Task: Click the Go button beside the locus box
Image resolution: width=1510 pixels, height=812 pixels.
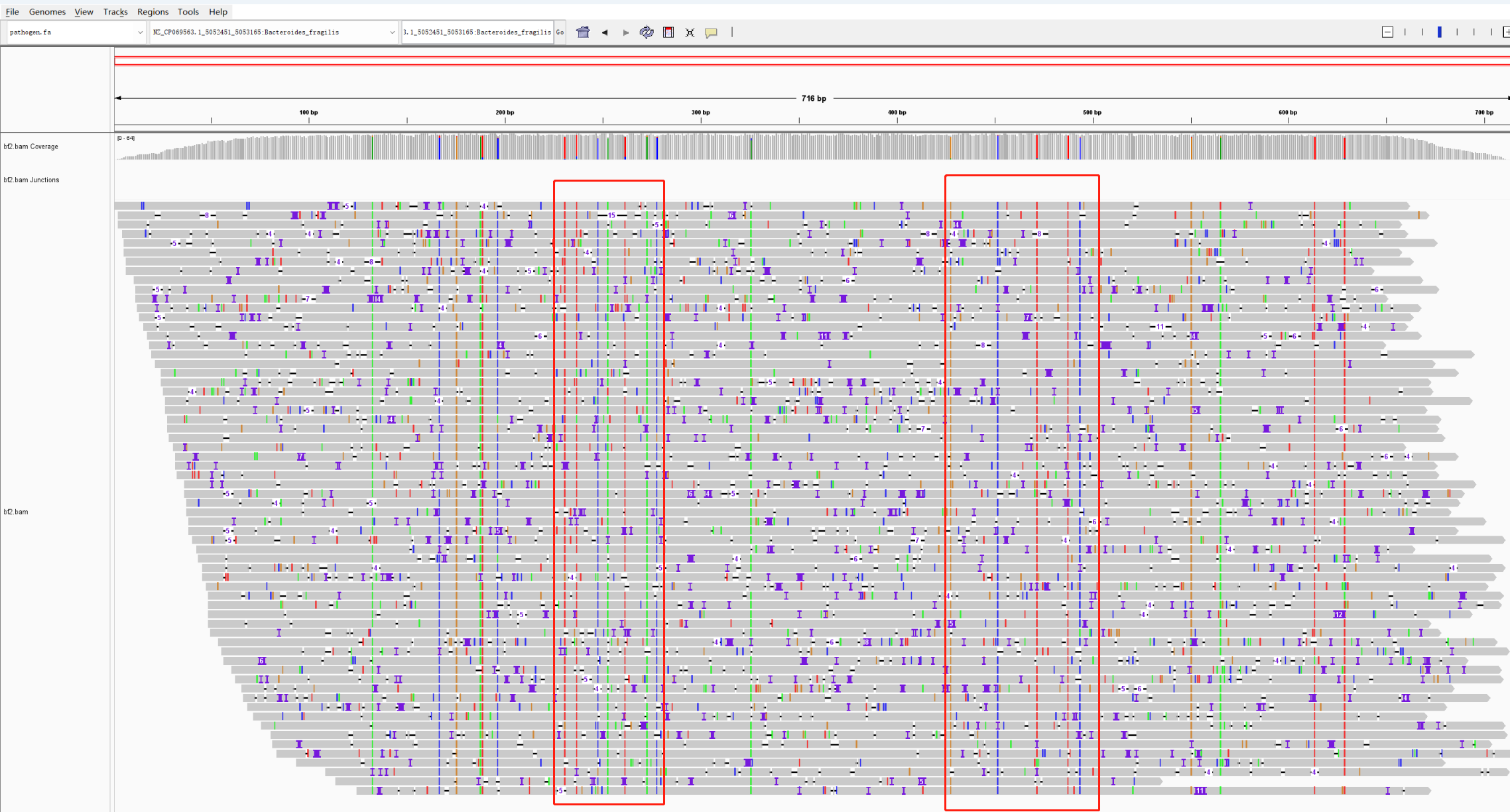Action: click(x=560, y=32)
